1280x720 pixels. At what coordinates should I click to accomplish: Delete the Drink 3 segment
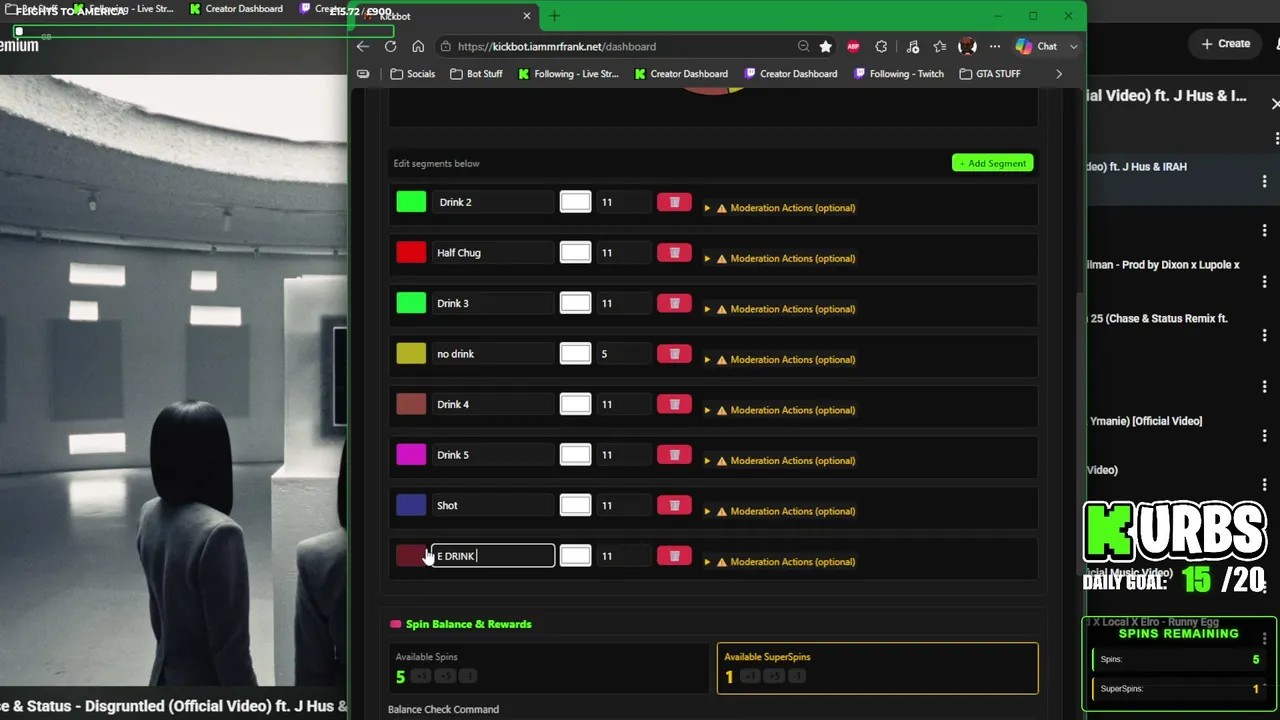pyautogui.click(x=674, y=303)
